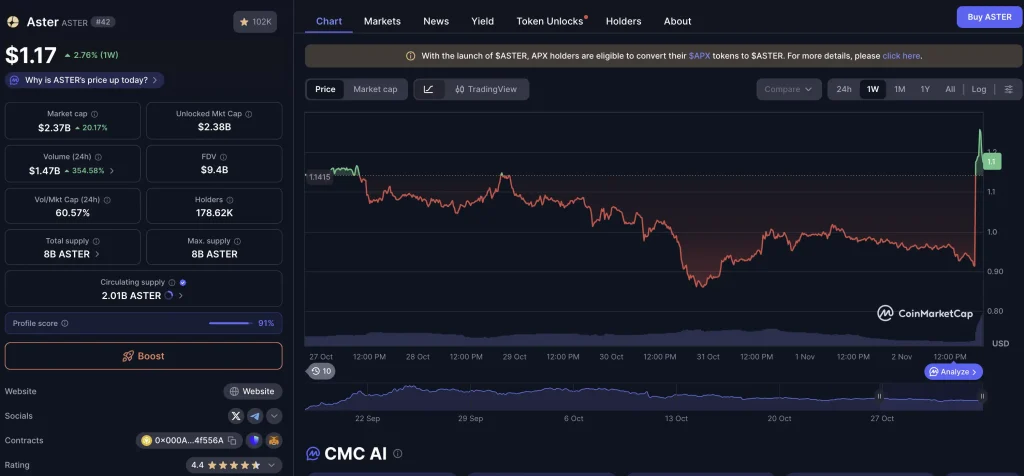The width and height of the screenshot is (1024, 476).
Task: Click the Profile score info icon
Action: [x=65, y=323]
